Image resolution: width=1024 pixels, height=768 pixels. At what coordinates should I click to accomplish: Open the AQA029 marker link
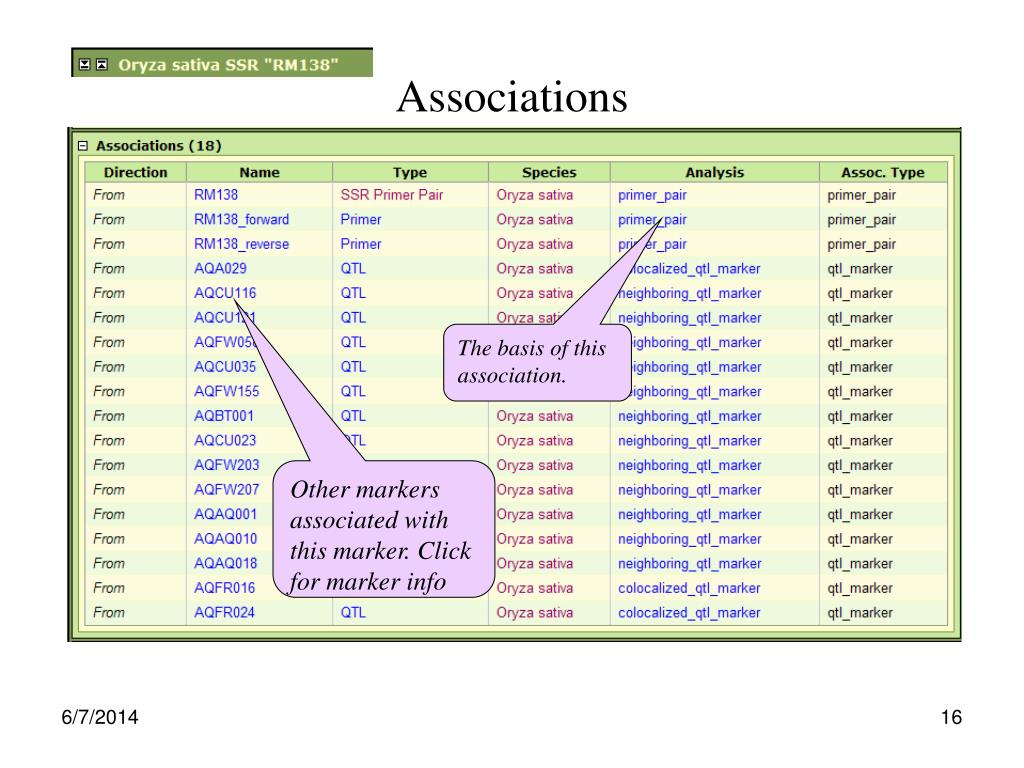pos(220,268)
